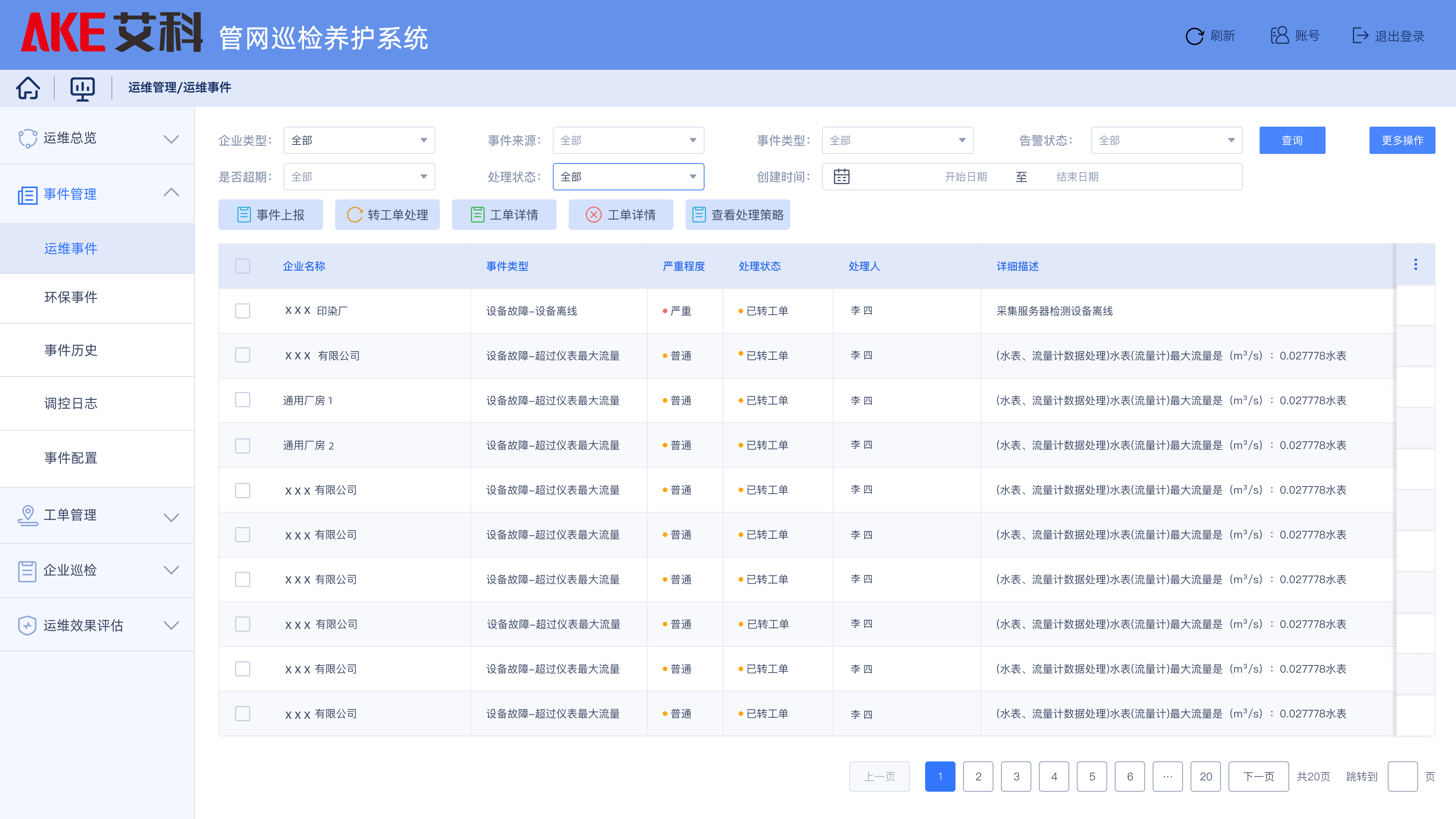1456x819 pixels.
Task: Click the 转工单处理 orange circular icon
Action: coord(355,215)
